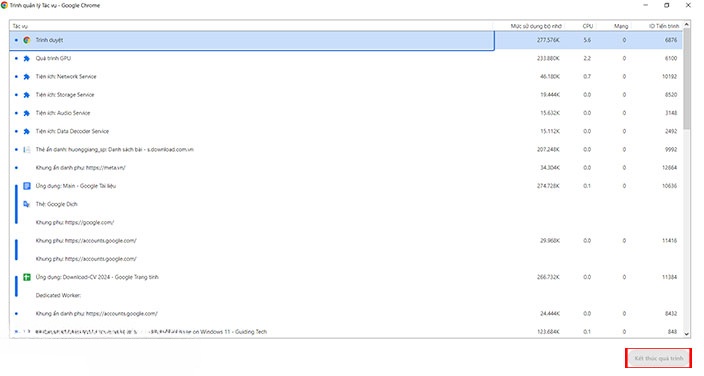Click the memory value 46.180K

550,77
